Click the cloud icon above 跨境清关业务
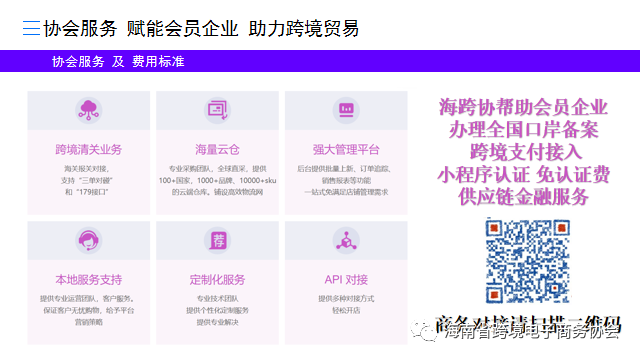Image resolution: width=640 pixels, height=360 pixels. pyautogui.click(x=89, y=110)
